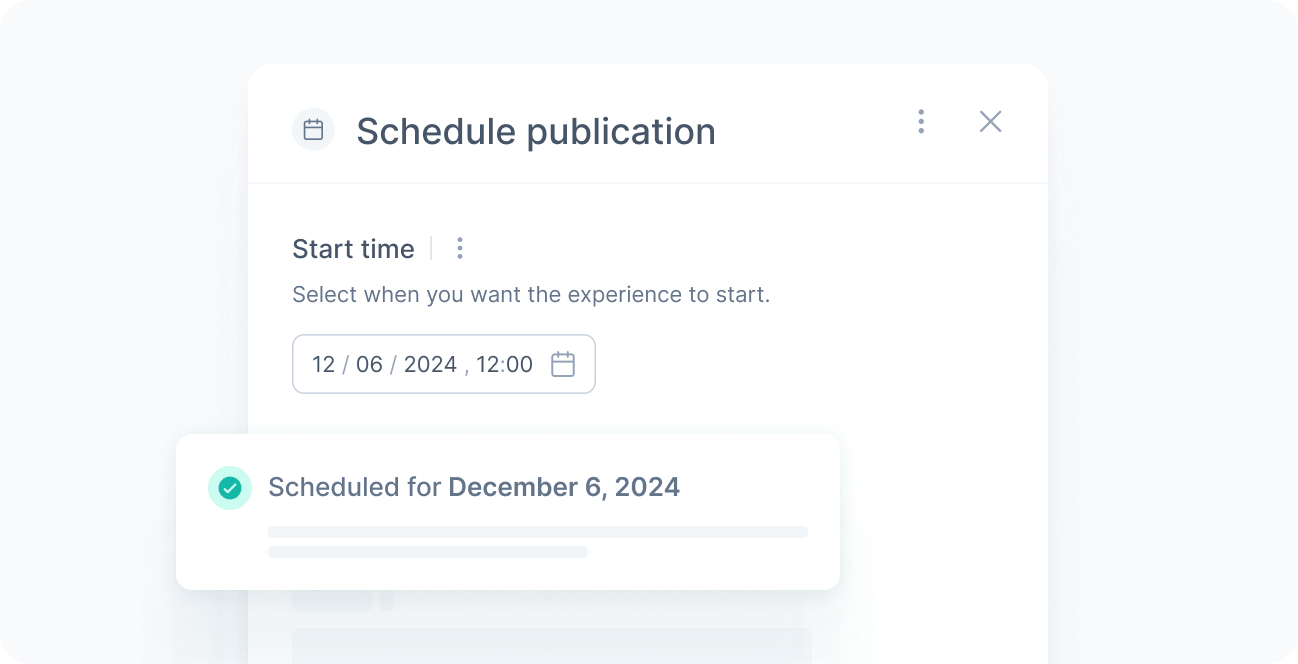Viewport: 1298px width, 664px height.
Task: Click the small blurred block under the notification
Action: [x=332, y=601]
